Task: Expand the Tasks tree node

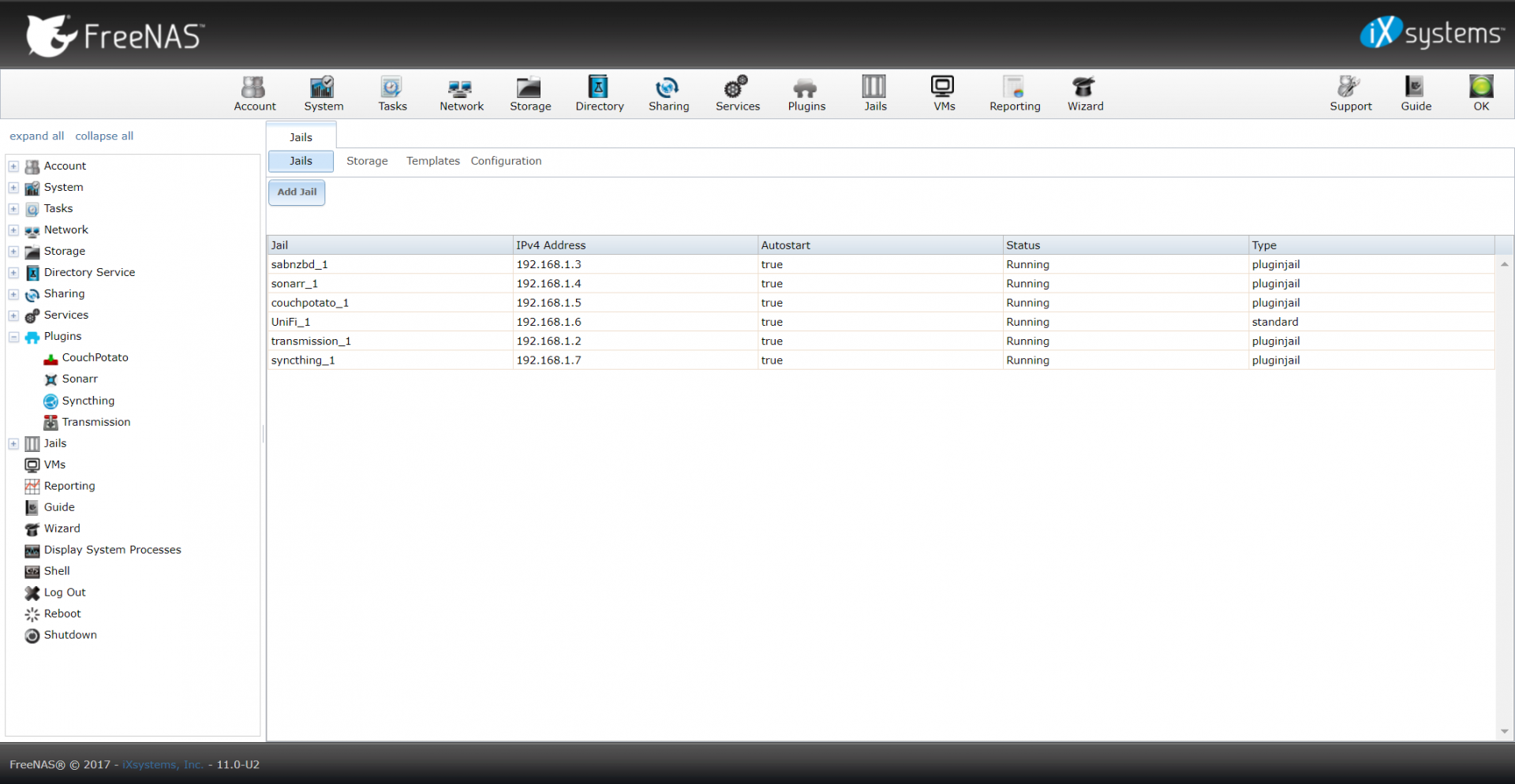Action: tap(13, 209)
